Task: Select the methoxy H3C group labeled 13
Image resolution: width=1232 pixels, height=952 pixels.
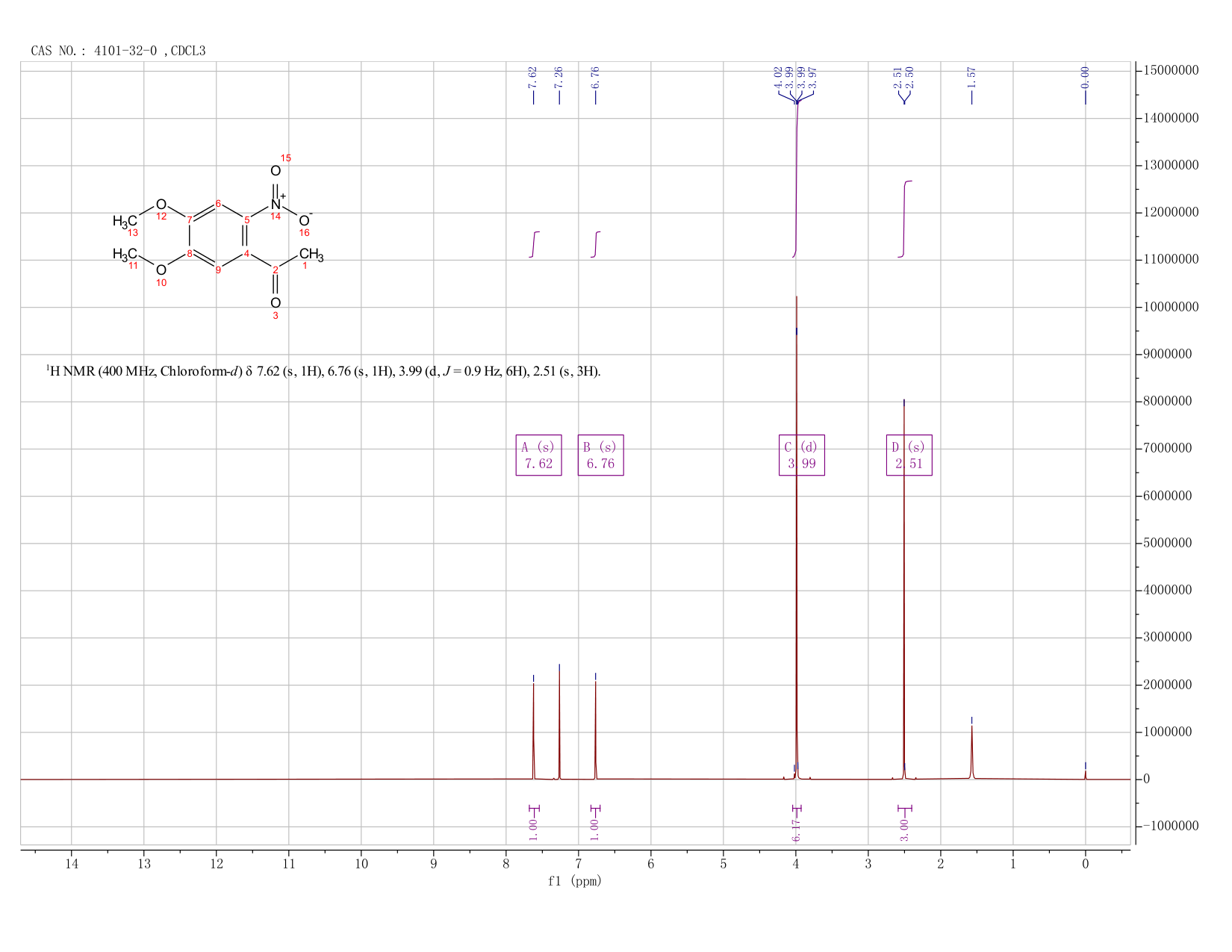Action: 125,221
